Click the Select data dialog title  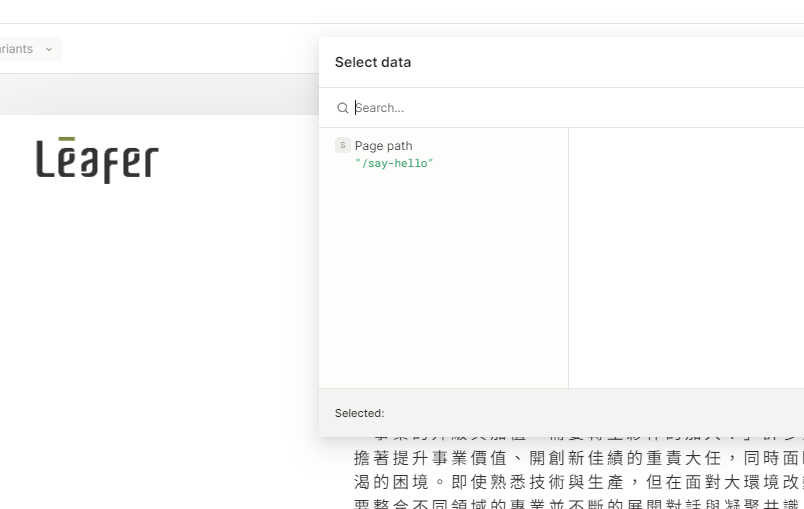(x=373, y=62)
